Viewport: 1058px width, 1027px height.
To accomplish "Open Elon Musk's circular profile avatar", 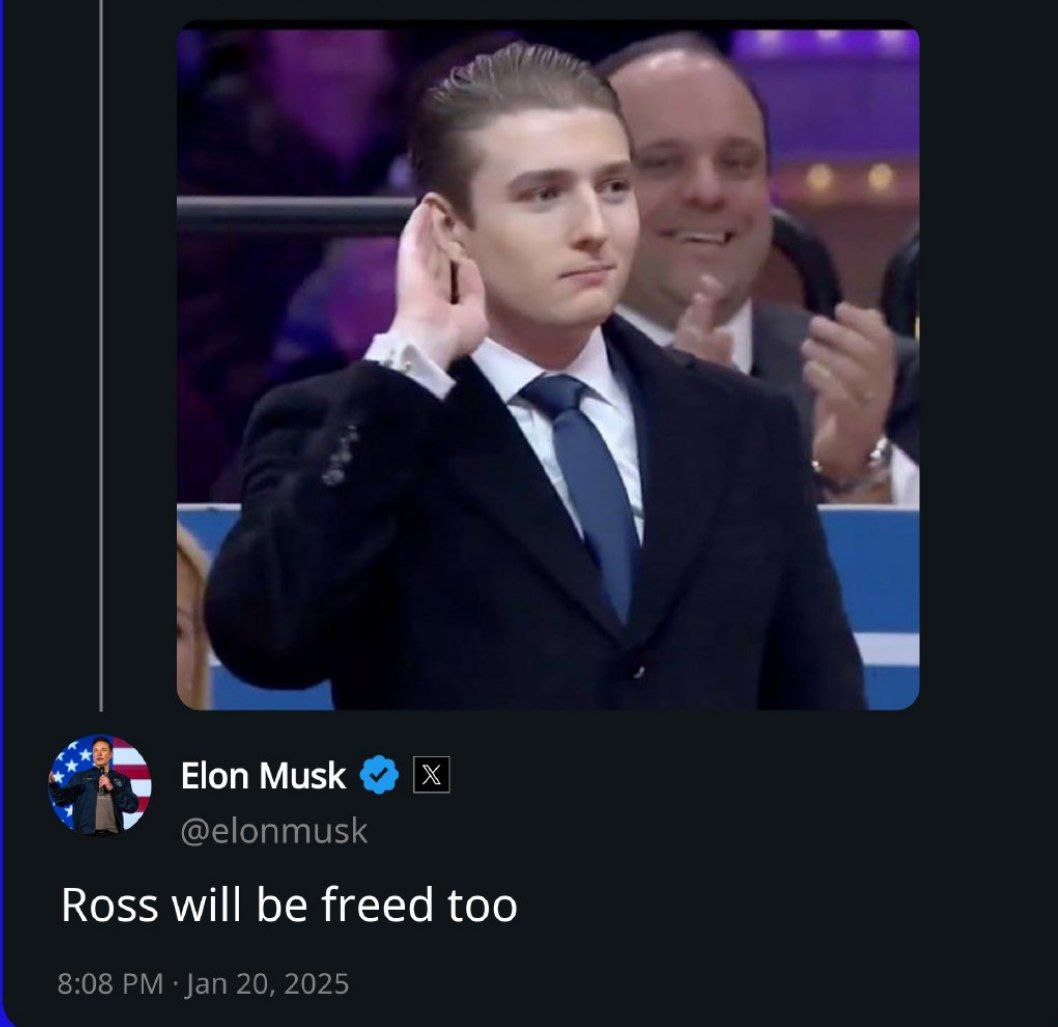I will tap(100, 785).
